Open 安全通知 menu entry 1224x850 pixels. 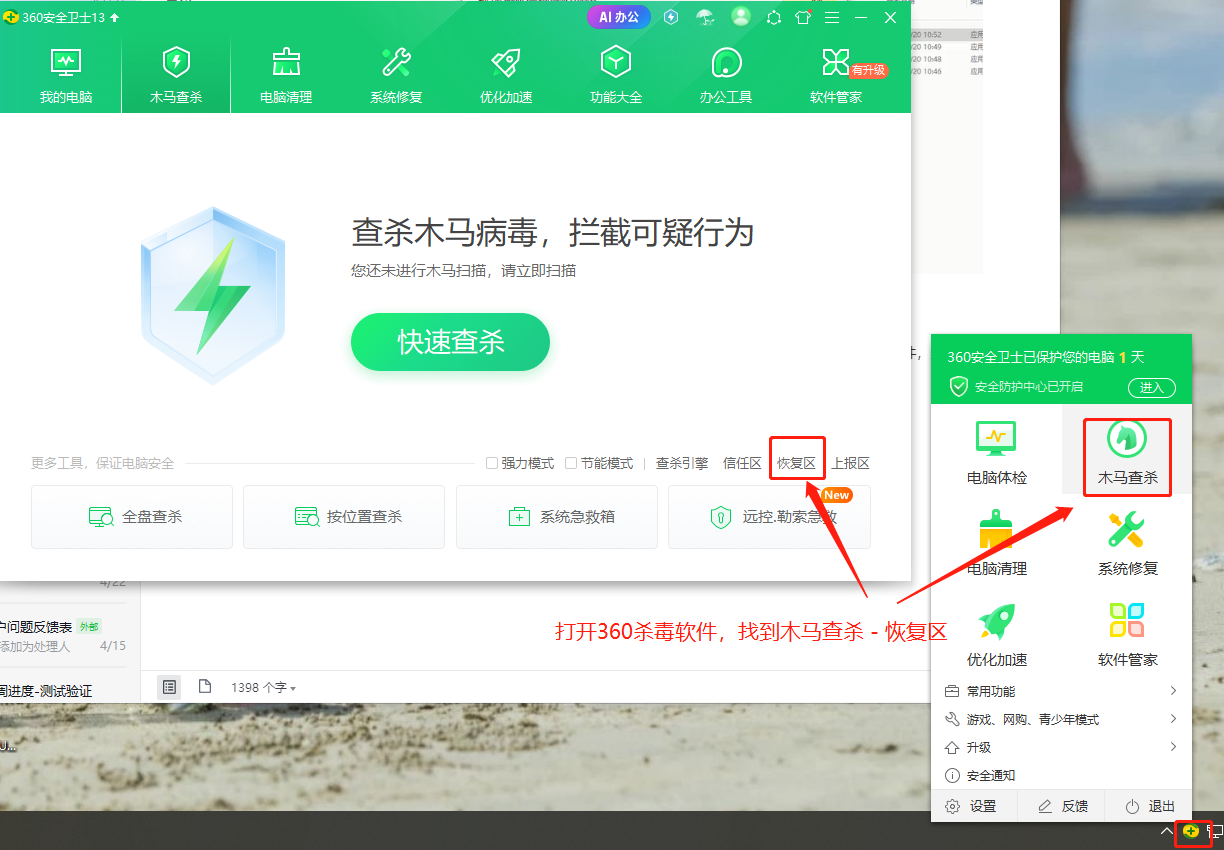click(x=1061, y=775)
